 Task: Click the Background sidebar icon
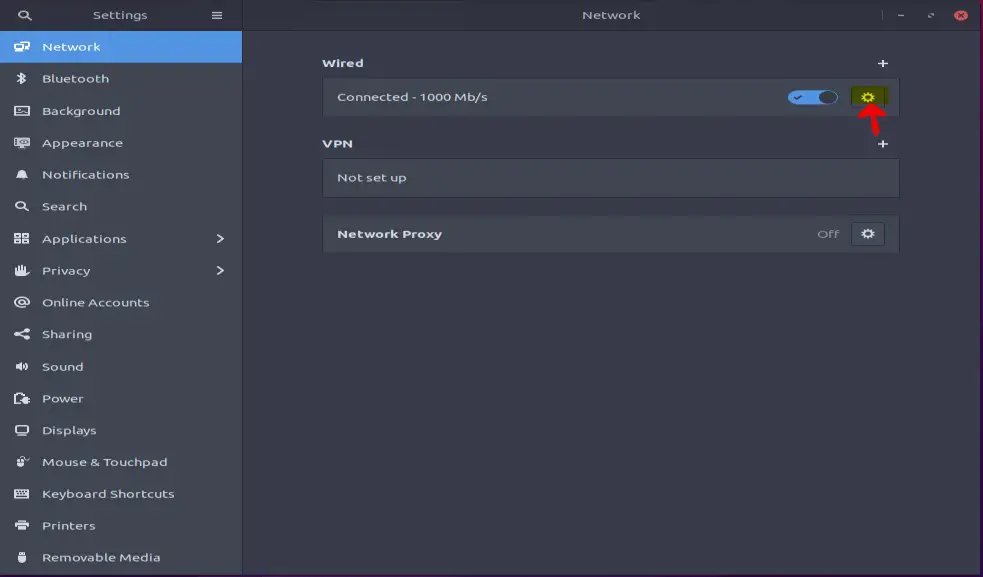(x=22, y=111)
